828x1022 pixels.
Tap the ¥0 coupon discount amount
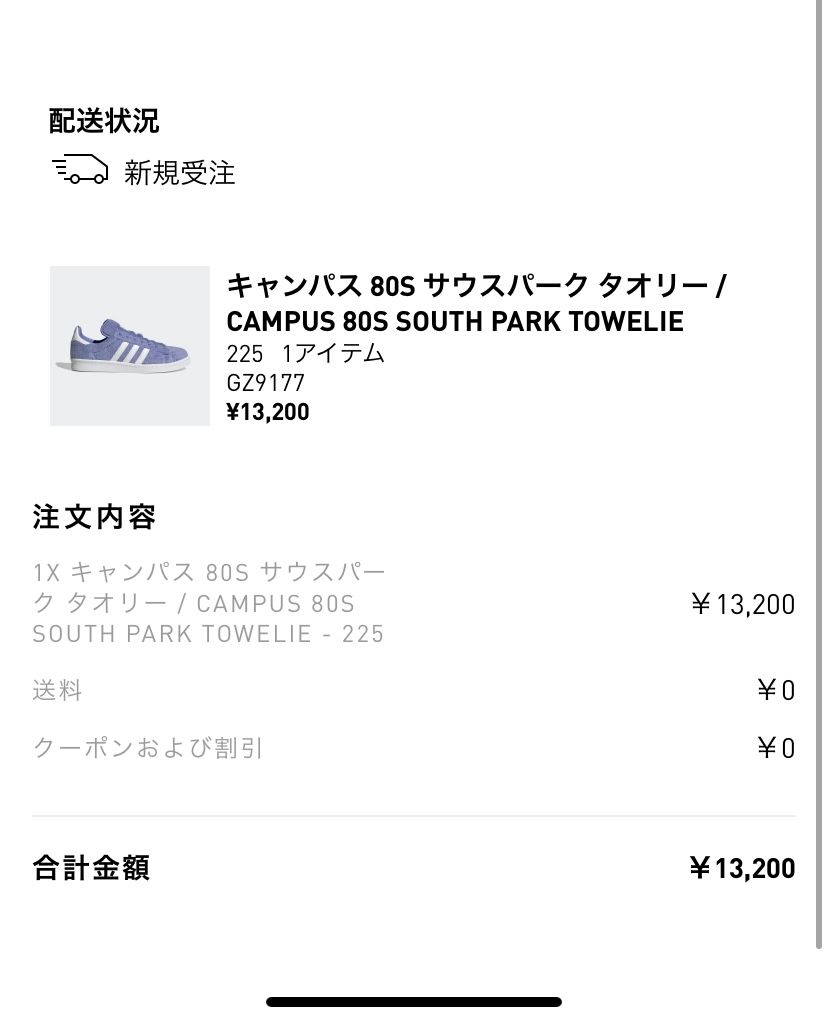pos(776,749)
